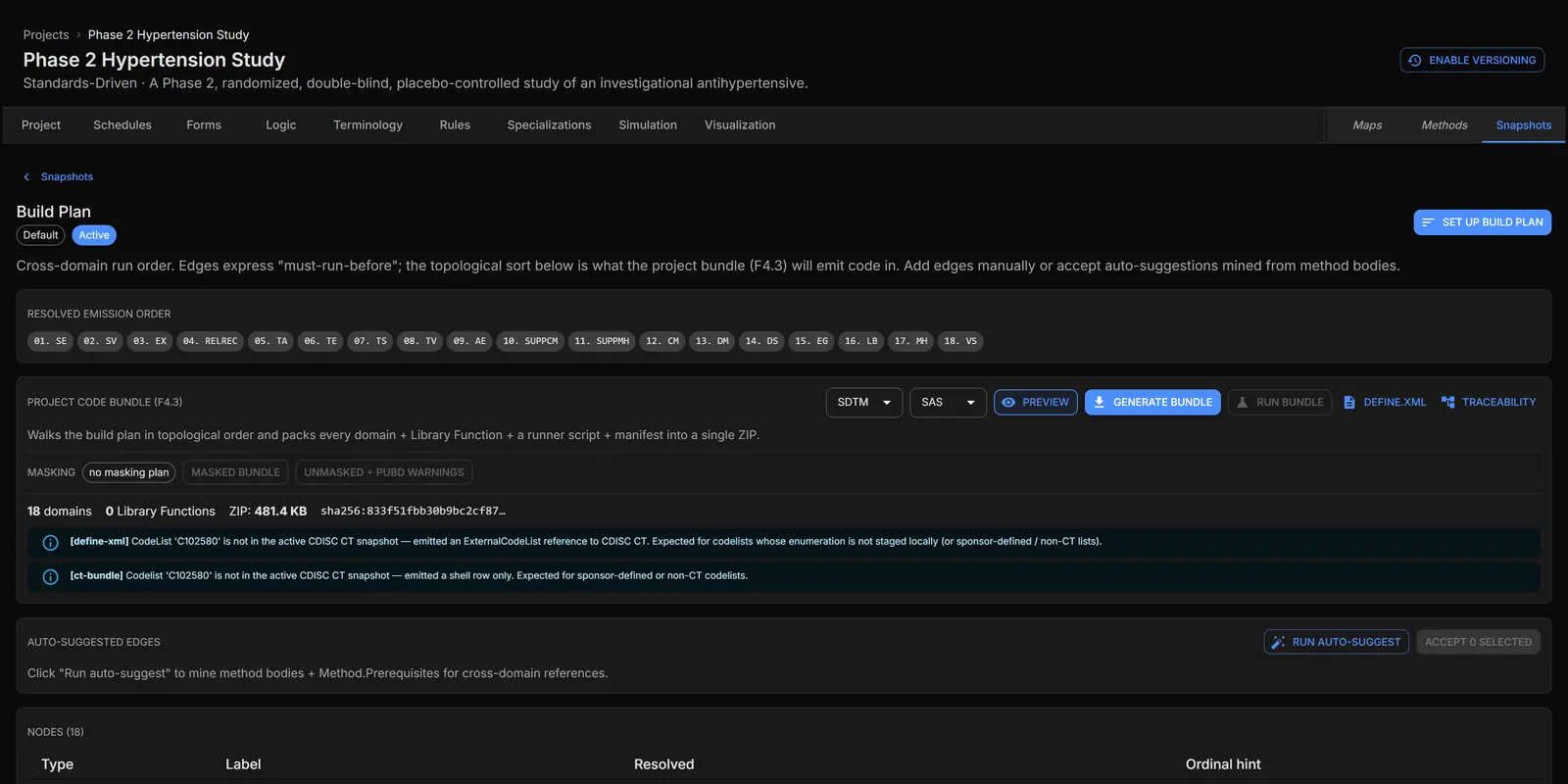Click the 14. DS chip
Viewport: 1568px width, 784px height.
pos(761,341)
